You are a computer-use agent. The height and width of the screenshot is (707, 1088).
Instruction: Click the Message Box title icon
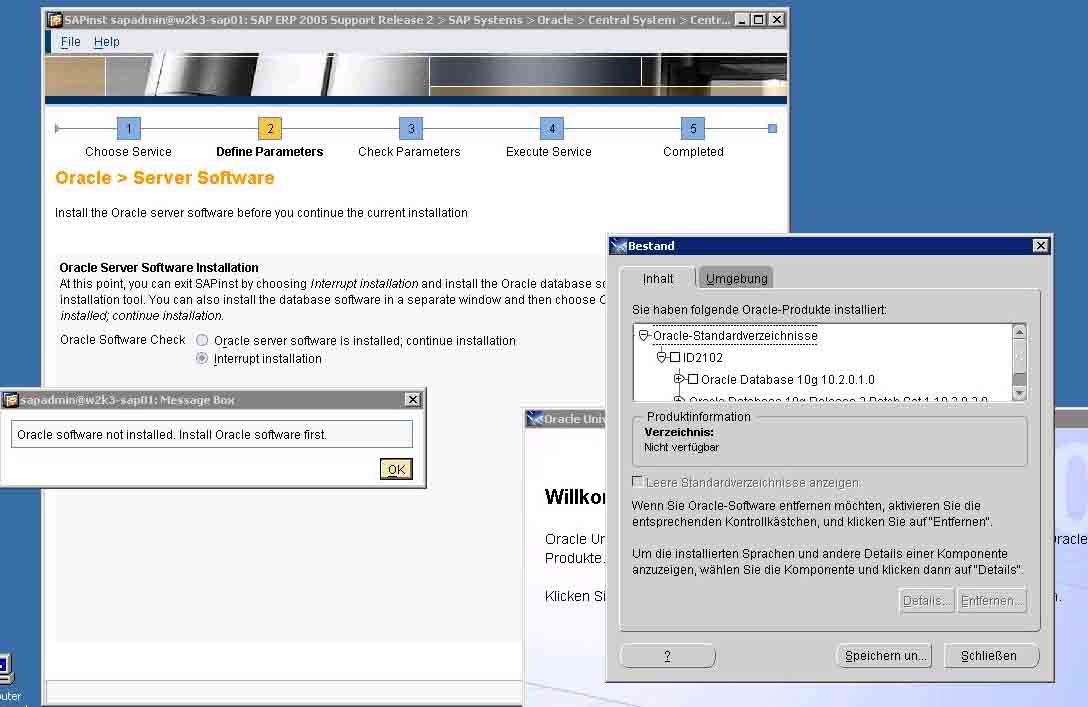pyautogui.click(x=10, y=400)
